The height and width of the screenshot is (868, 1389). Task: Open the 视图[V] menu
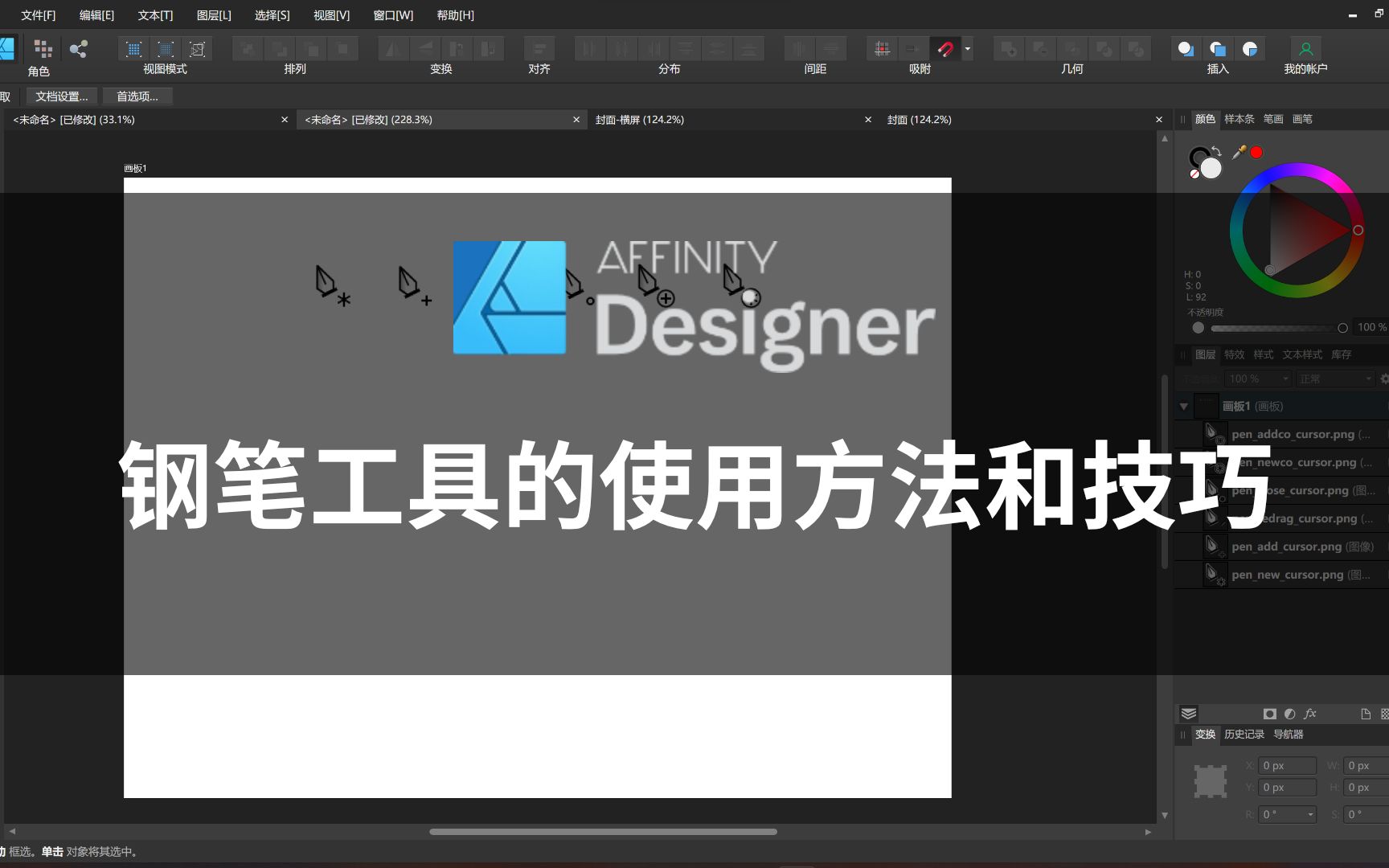pyautogui.click(x=332, y=15)
